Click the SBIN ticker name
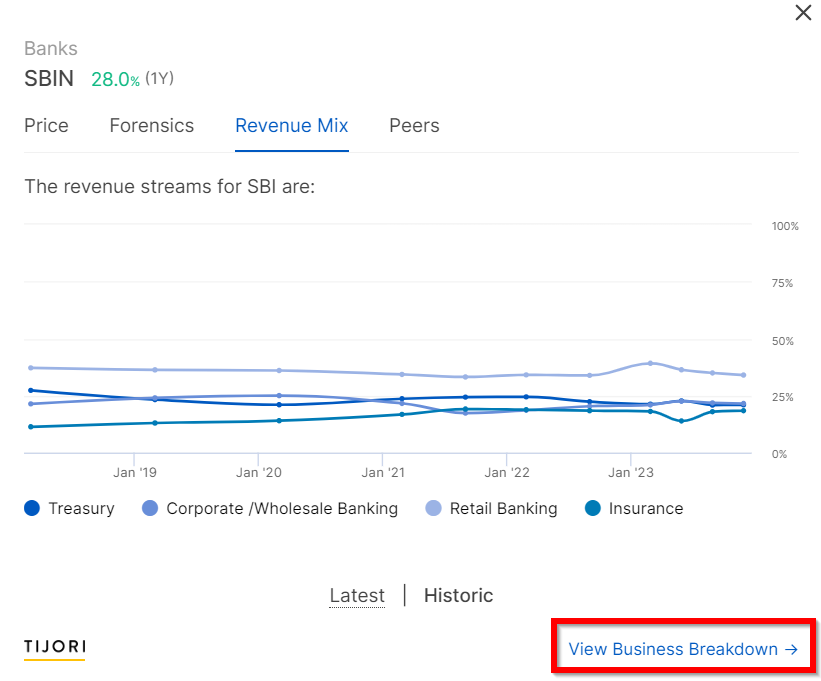The height and width of the screenshot is (681, 821). coord(49,79)
